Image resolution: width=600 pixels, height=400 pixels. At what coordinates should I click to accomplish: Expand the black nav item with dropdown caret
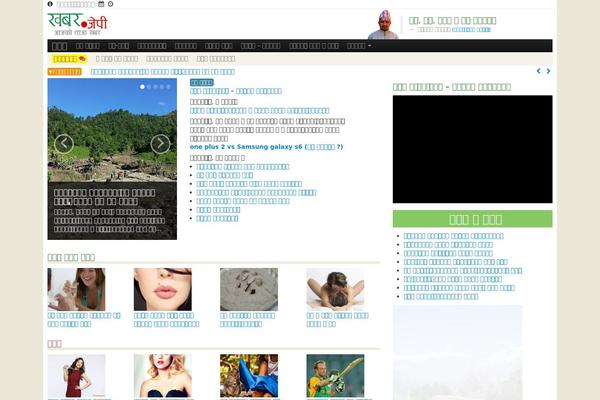(359, 46)
